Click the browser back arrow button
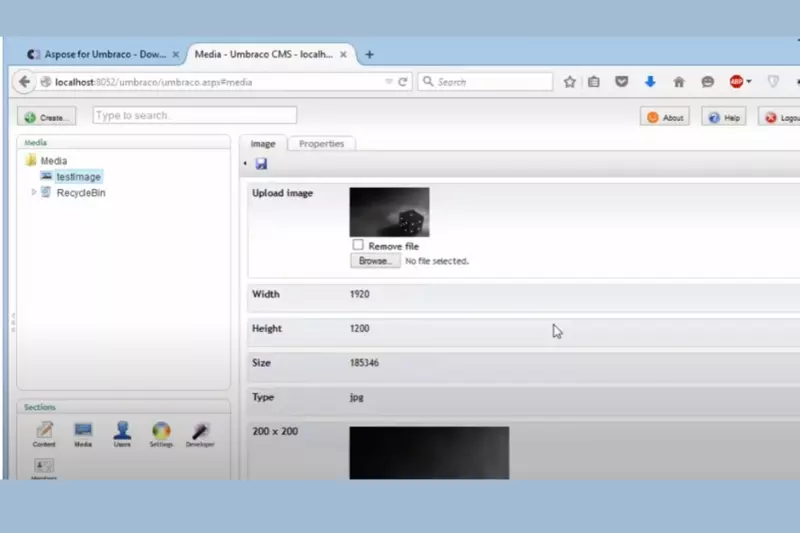The height and width of the screenshot is (533, 800). (24, 82)
